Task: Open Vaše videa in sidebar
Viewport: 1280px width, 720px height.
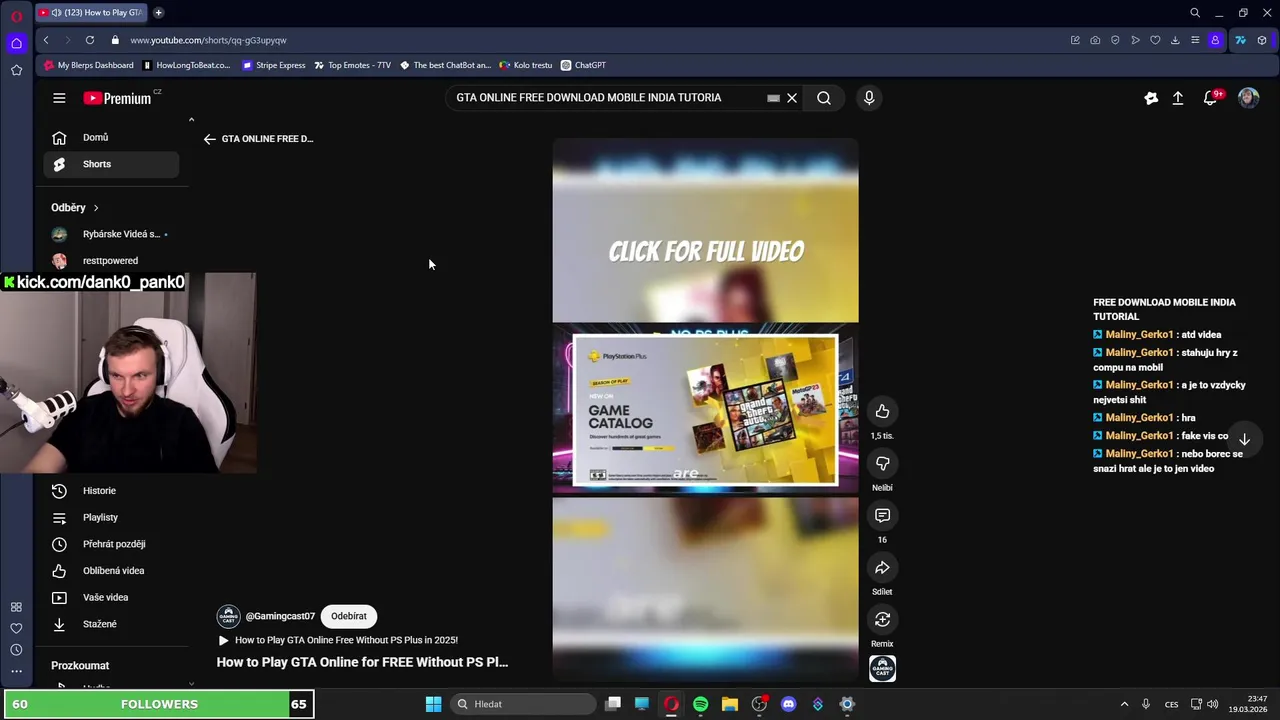Action: tap(111, 597)
